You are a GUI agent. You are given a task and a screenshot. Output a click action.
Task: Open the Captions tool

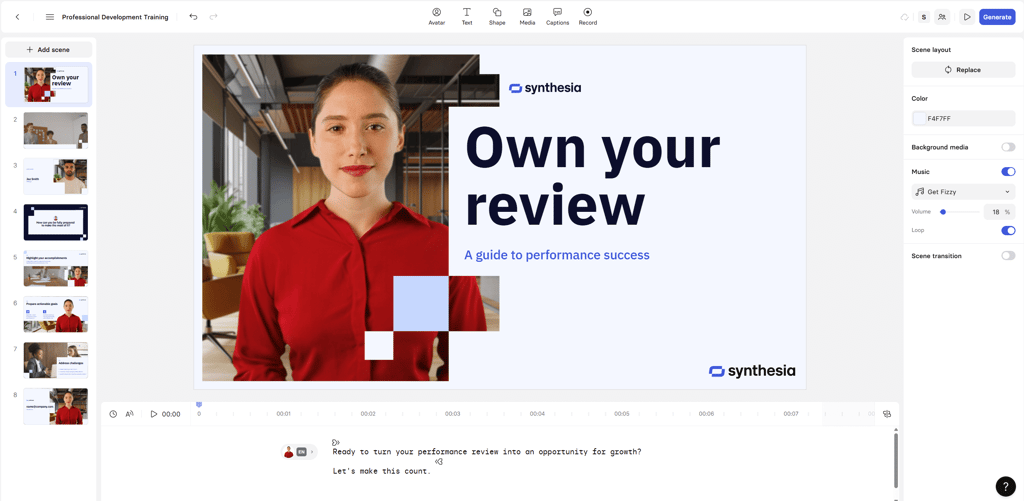point(558,16)
